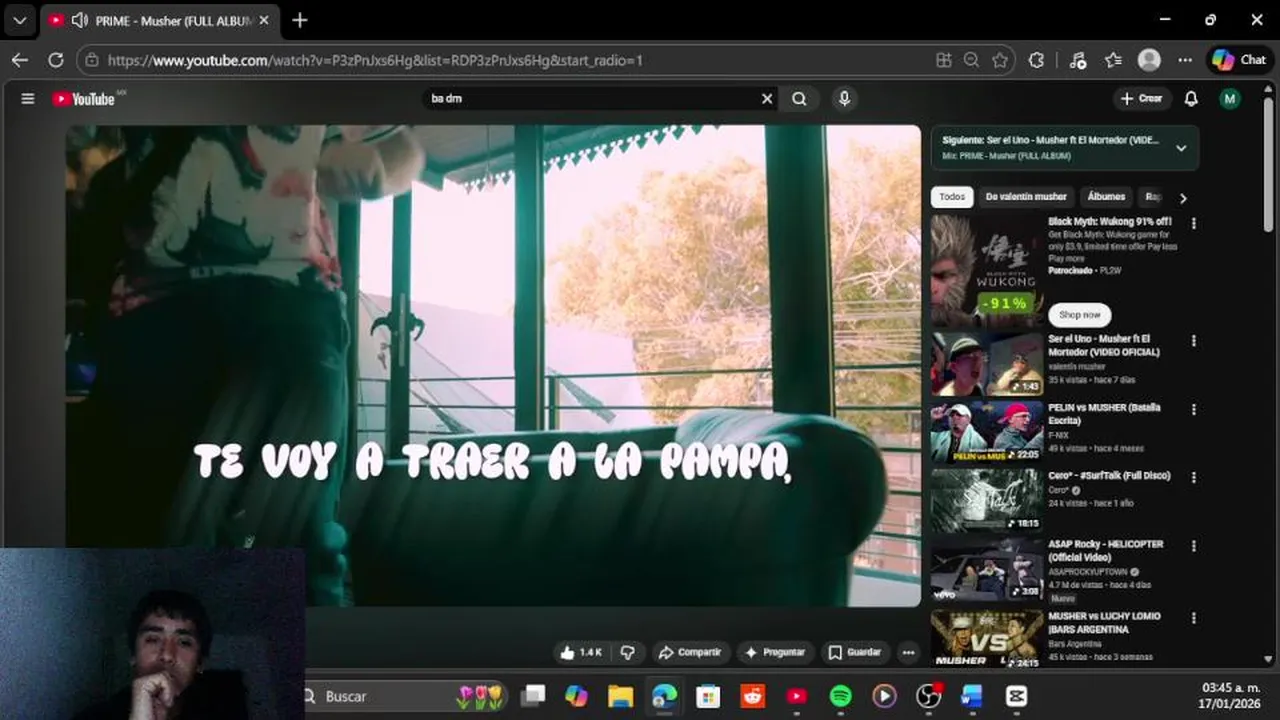The image size is (1280, 720).
Task: Open Copilot from the taskbar
Action: 577,696
